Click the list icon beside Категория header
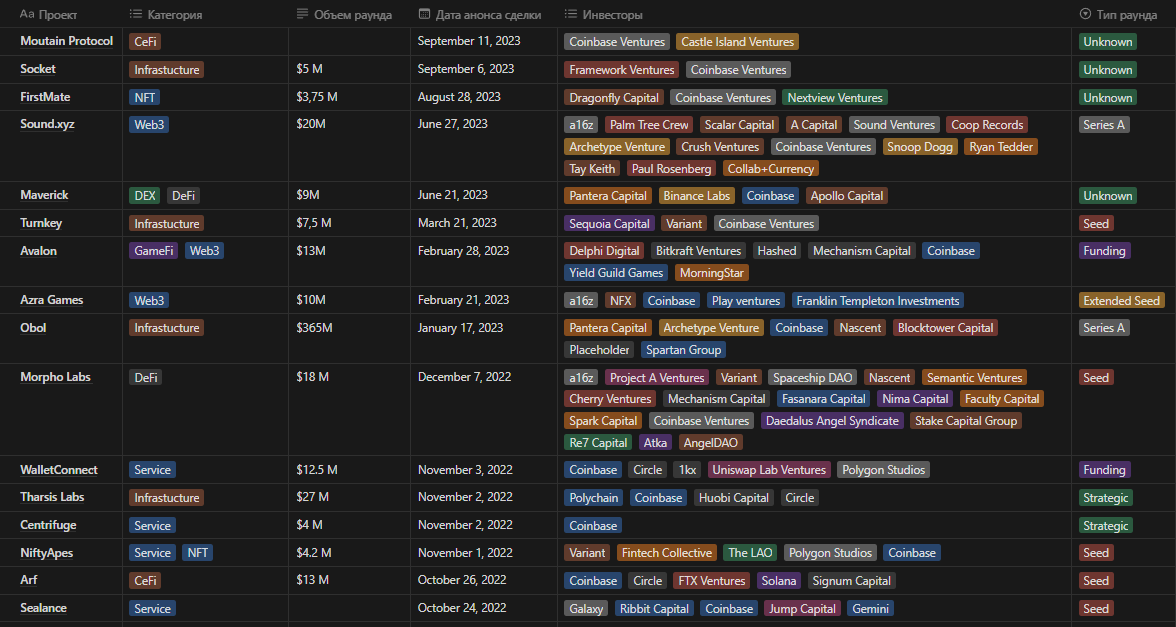This screenshot has height=627, width=1176. pos(136,15)
